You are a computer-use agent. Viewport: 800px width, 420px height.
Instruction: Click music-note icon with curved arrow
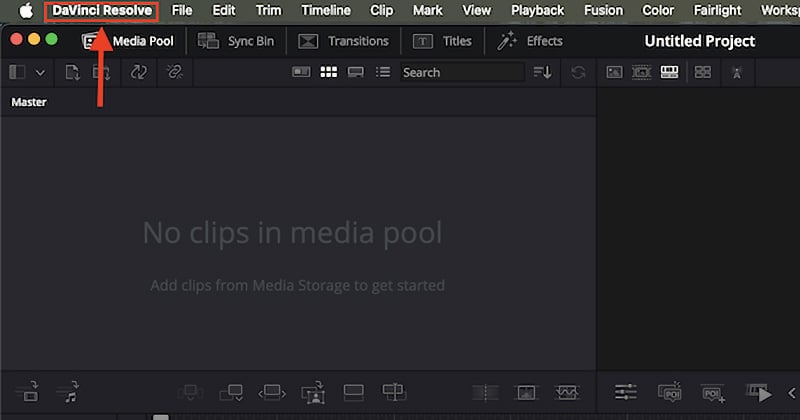pos(68,392)
